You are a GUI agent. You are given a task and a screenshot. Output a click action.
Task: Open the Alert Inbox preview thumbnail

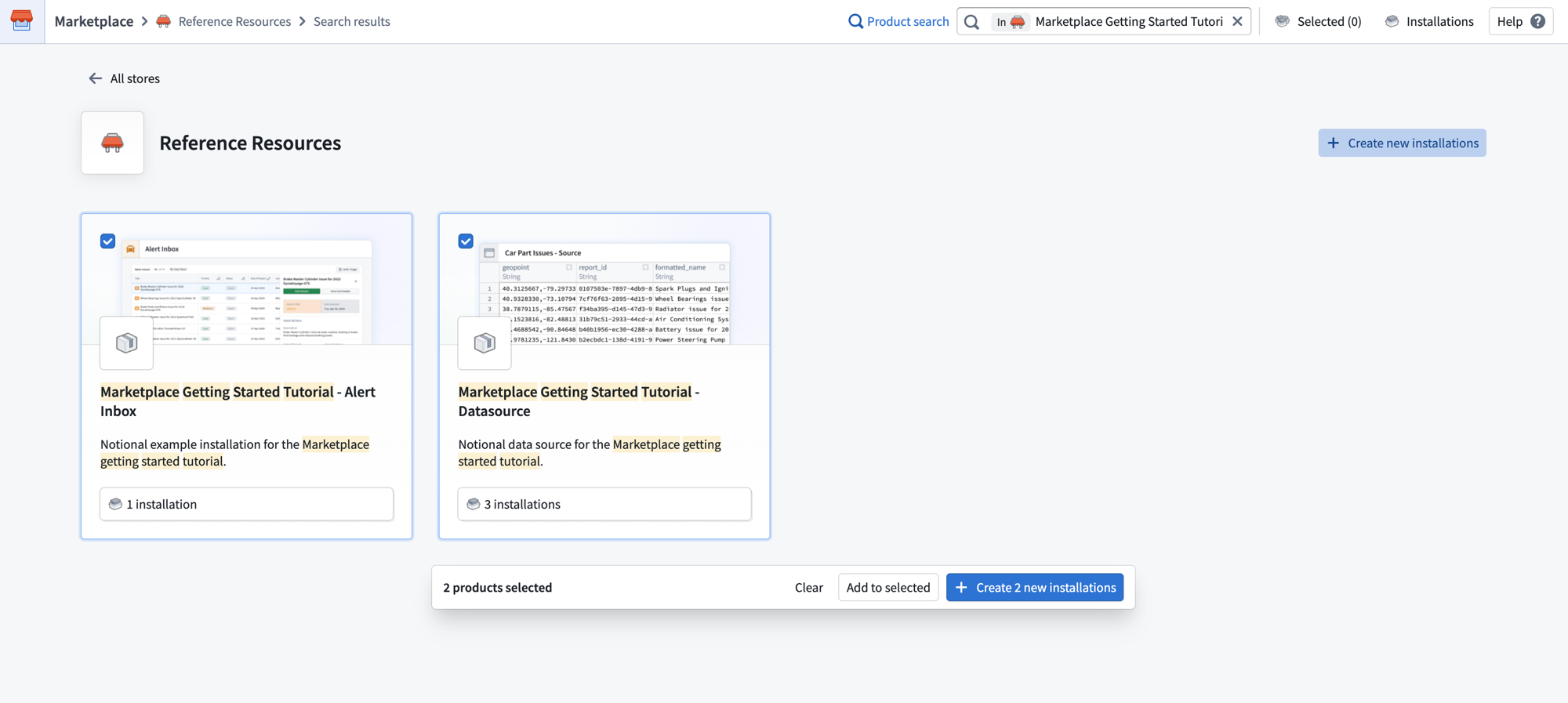click(247, 292)
